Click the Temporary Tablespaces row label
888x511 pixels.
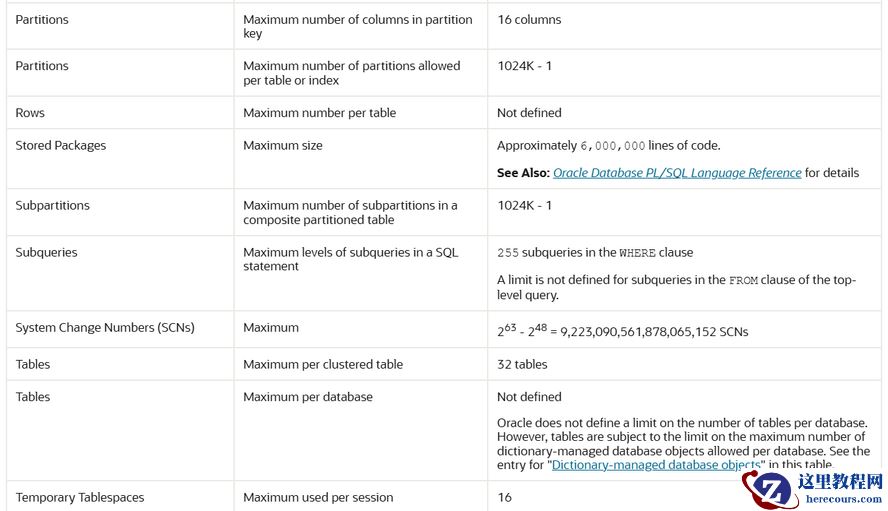[80, 497]
